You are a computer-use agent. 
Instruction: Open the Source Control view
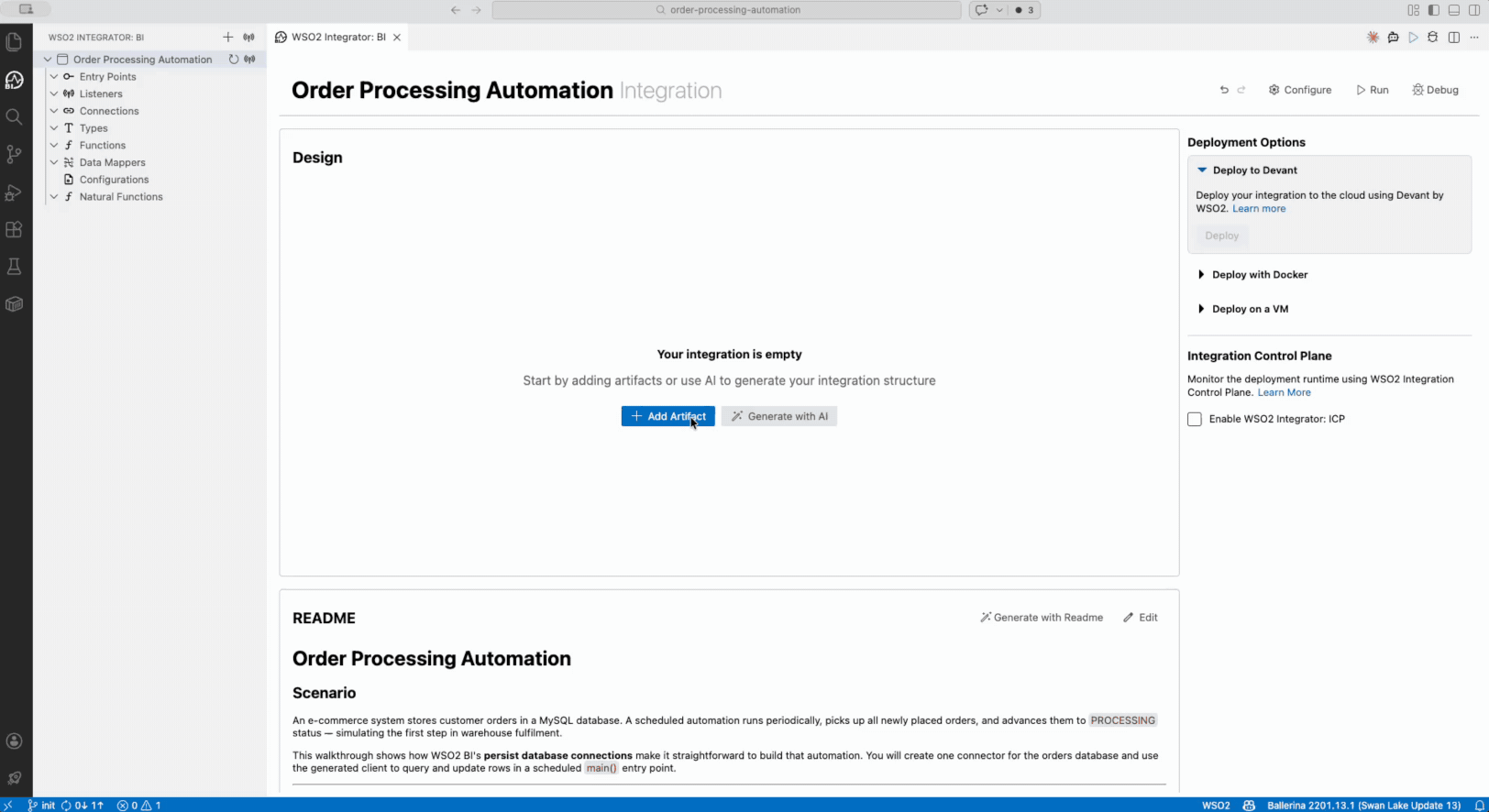pos(14,154)
